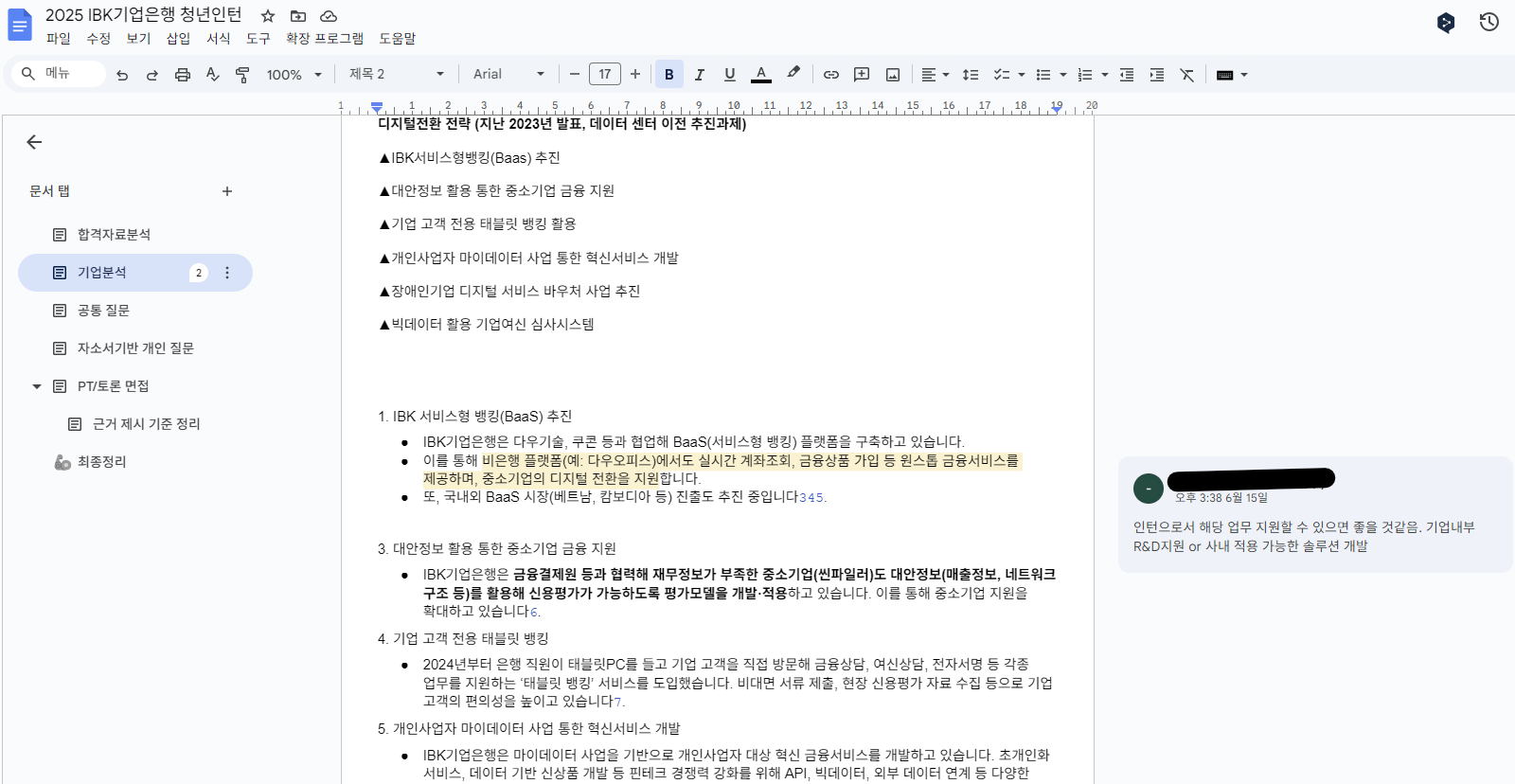The width and height of the screenshot is (1515, 784).
Task: Click the commenter avatar
Action: (x=1149, y=489)
